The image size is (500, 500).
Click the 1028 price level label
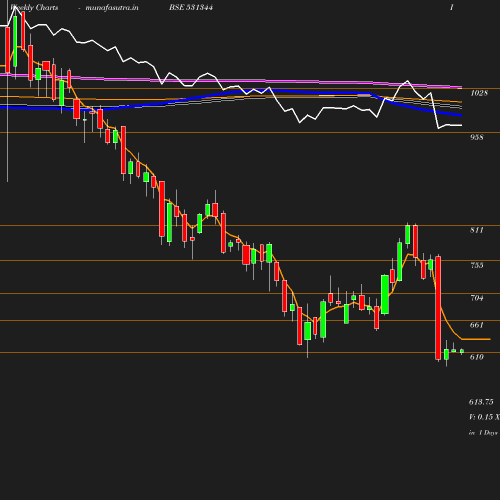click(479, 93)
